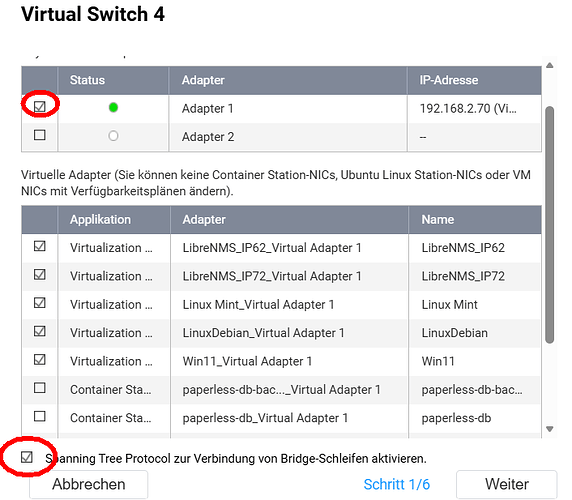The width and height of the screenshot is (572, 500).
Task: Click Linux Mint_Virtual Adapter 1 cell
Action: pos(289,305)
